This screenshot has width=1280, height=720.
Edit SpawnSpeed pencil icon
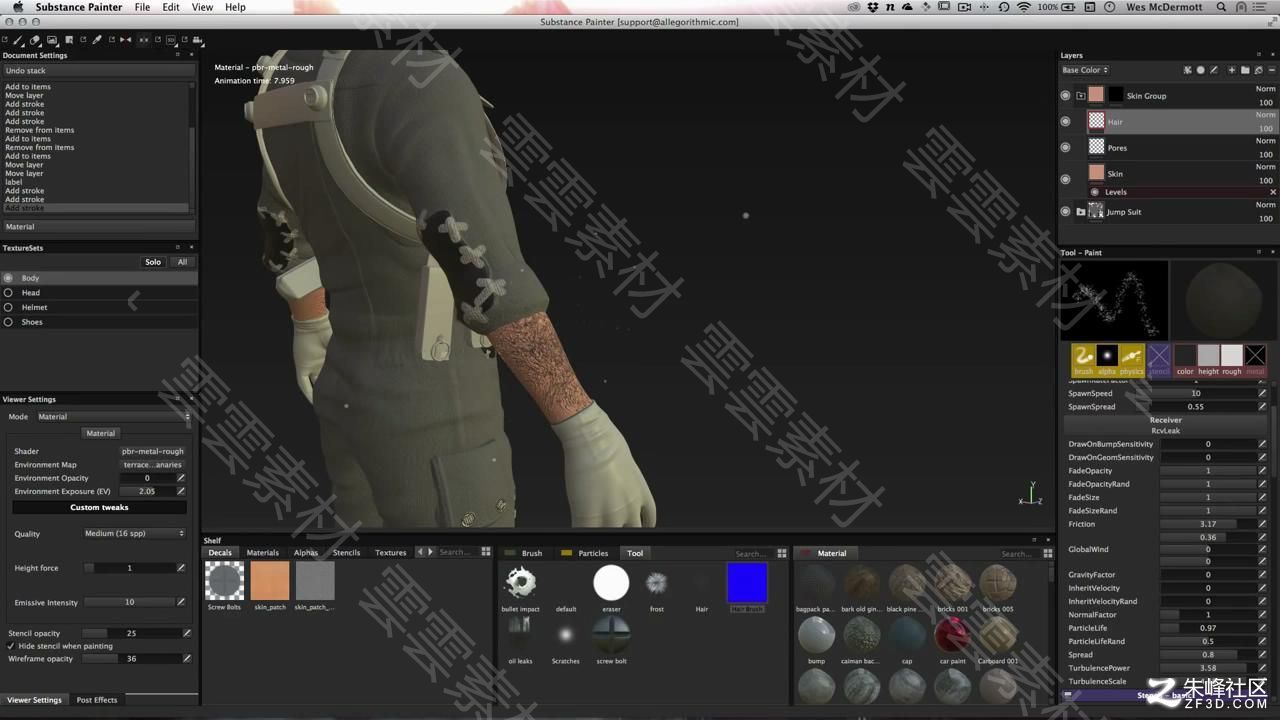coord(1263,393)
